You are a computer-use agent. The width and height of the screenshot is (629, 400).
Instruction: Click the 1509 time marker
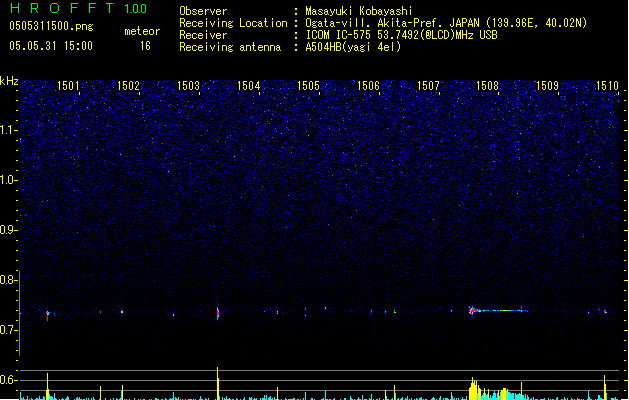pyautogui.click(x=548, y=86)
